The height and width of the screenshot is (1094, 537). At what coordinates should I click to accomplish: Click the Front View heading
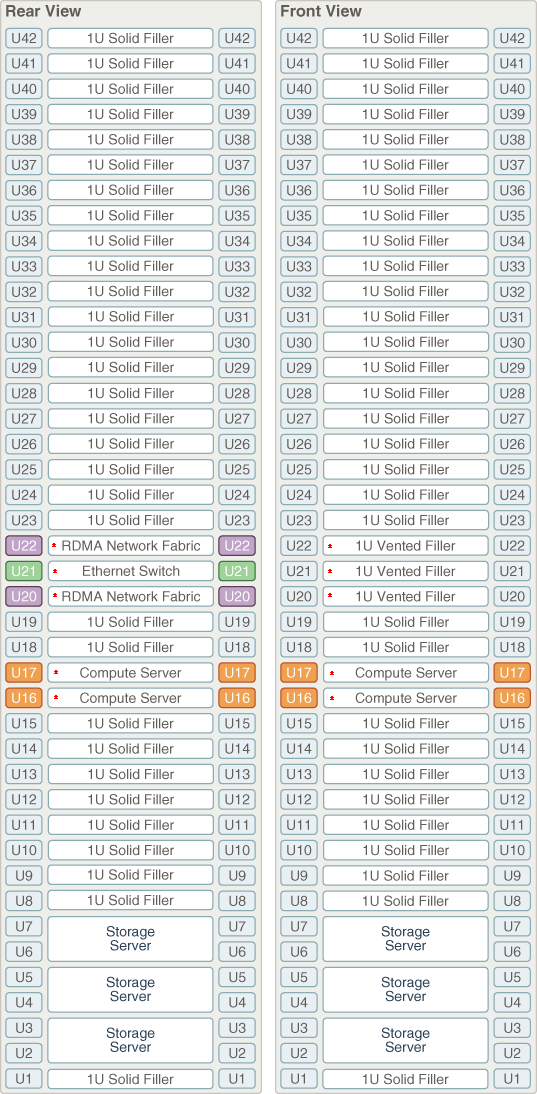pos(321,12)
